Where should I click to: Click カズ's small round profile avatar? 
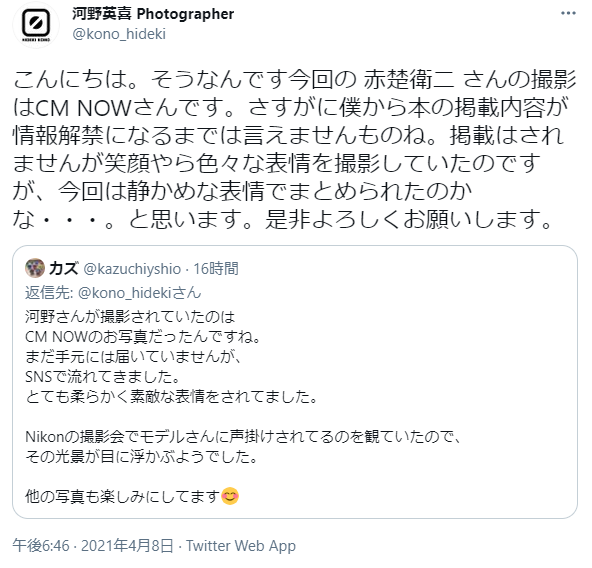tap(35, 268)
